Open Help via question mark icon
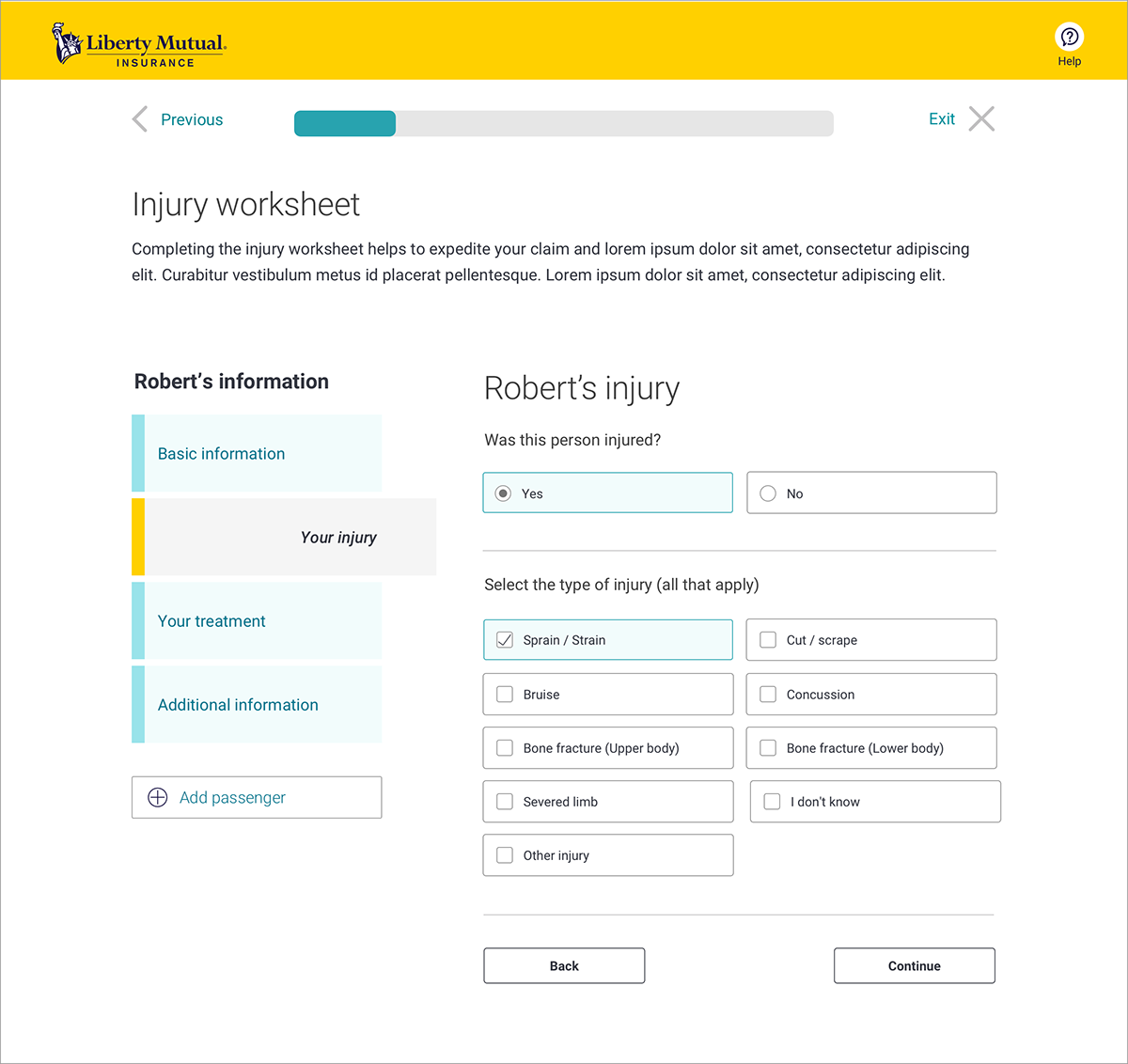The width and height of the screenshot is (1128, 1064). [x=1069, y=37]
